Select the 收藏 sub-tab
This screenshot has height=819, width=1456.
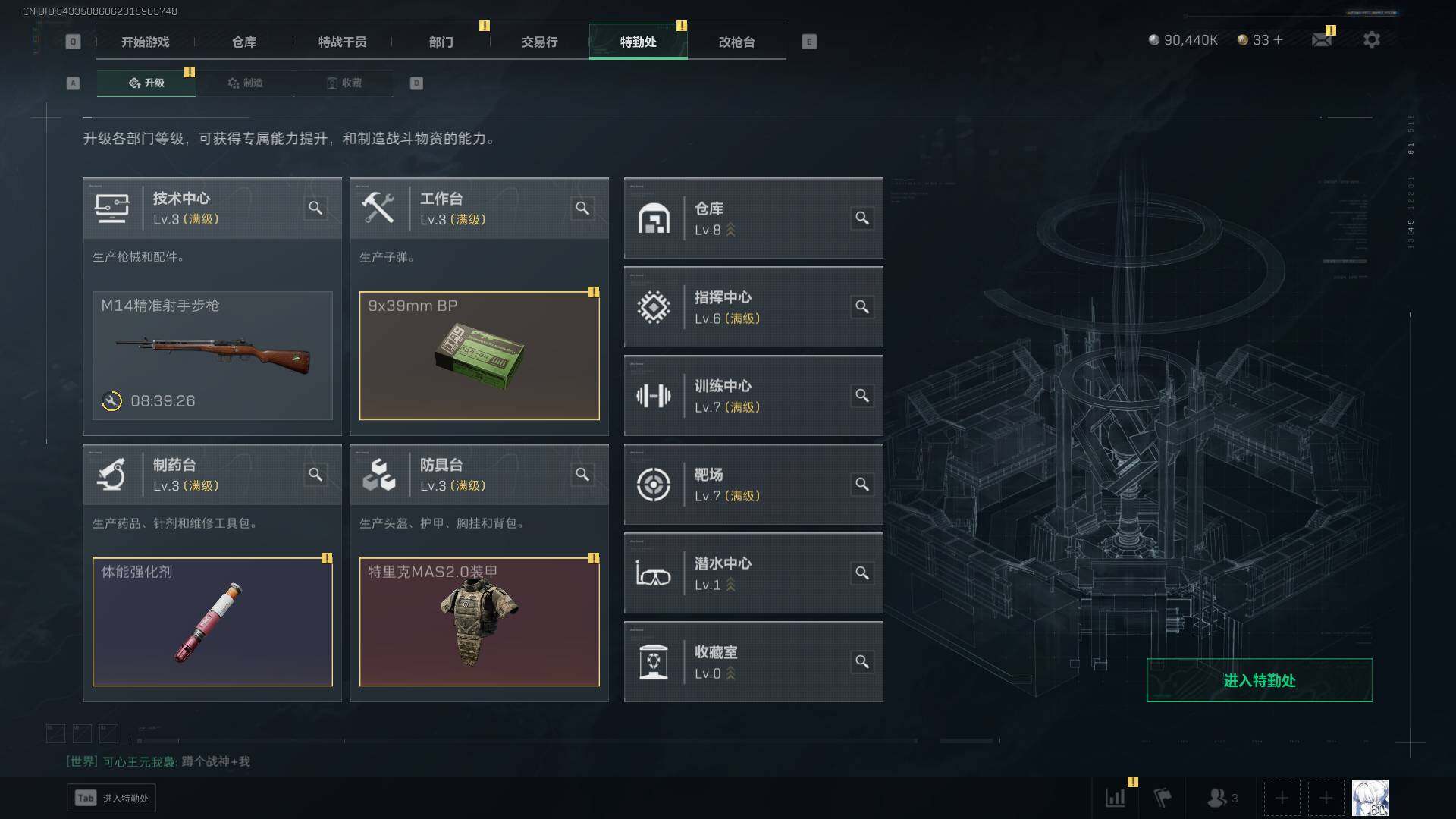(x=344, y=83)
